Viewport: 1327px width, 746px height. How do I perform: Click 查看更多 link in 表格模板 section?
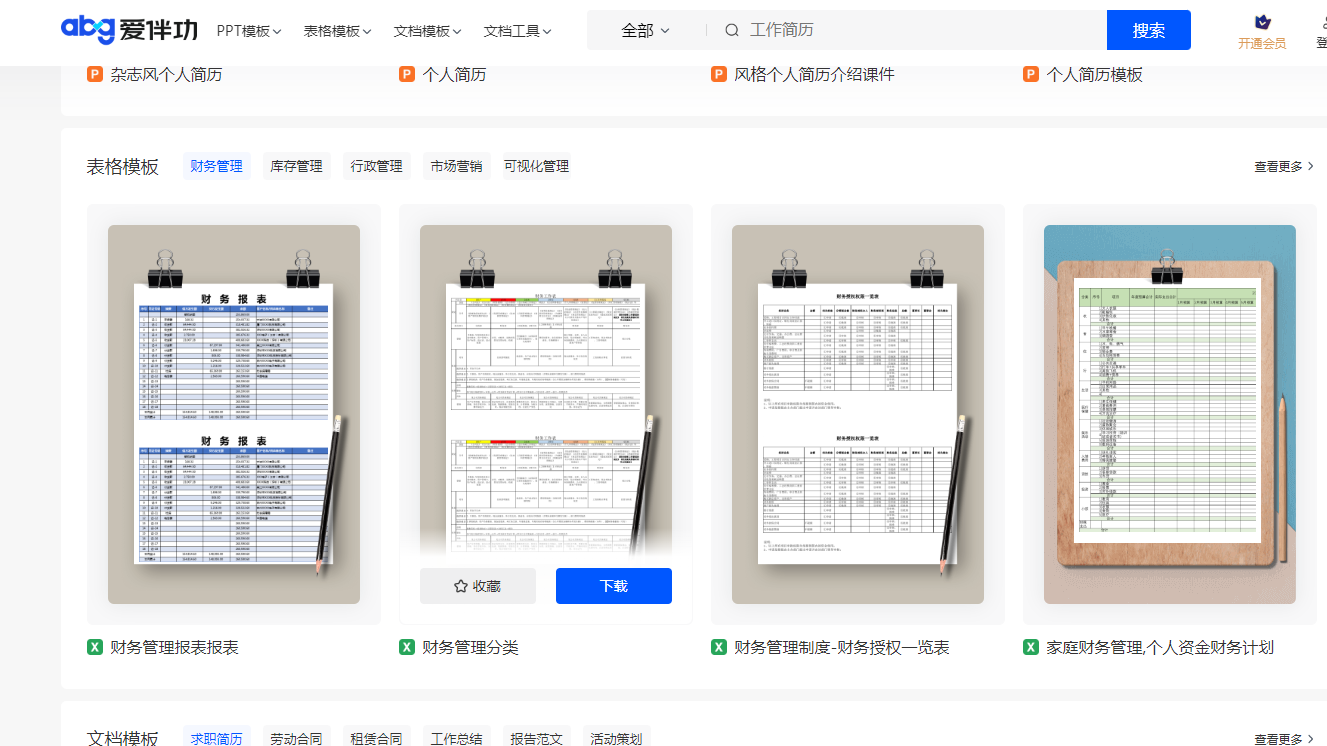click(x=1284, y=166)
